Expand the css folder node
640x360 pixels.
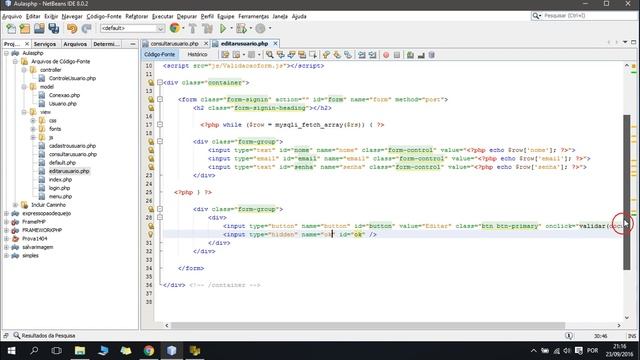coord(33,120)
